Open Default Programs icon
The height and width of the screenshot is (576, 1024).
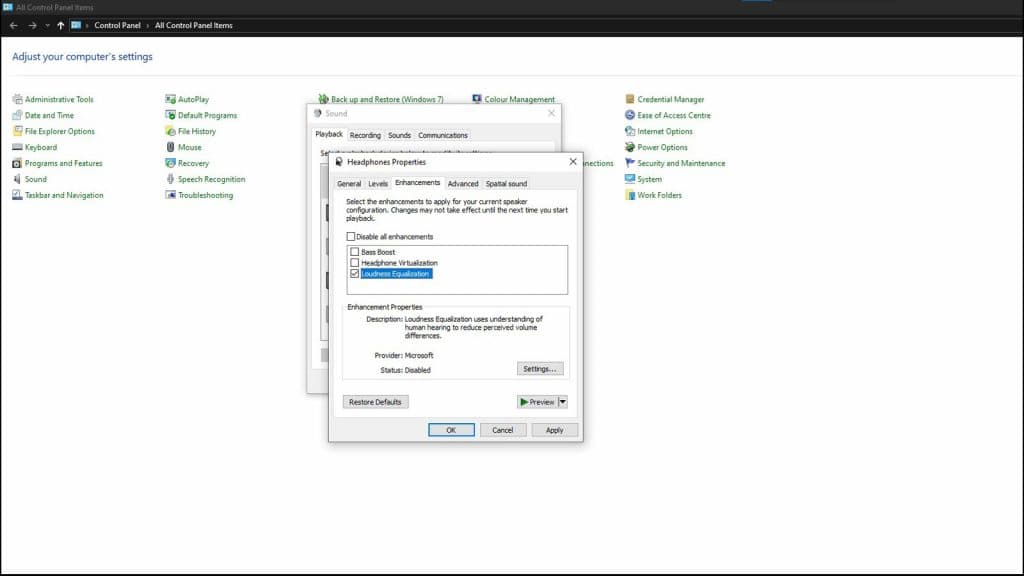[170, 115]
